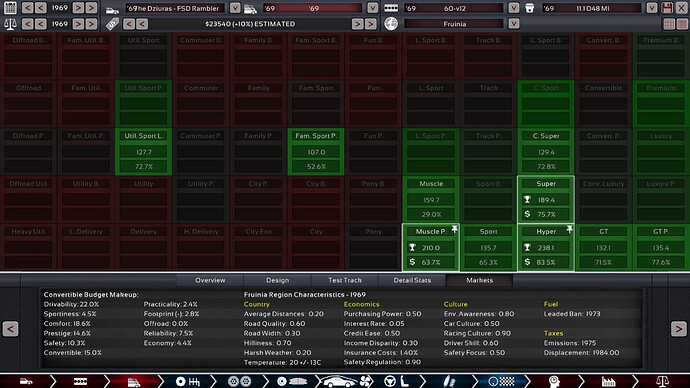The height and width of the screenshot is (388, 690).
Task: Expand the car model dropdown for FSD Rambler
Action: click(x=235, y=8)
